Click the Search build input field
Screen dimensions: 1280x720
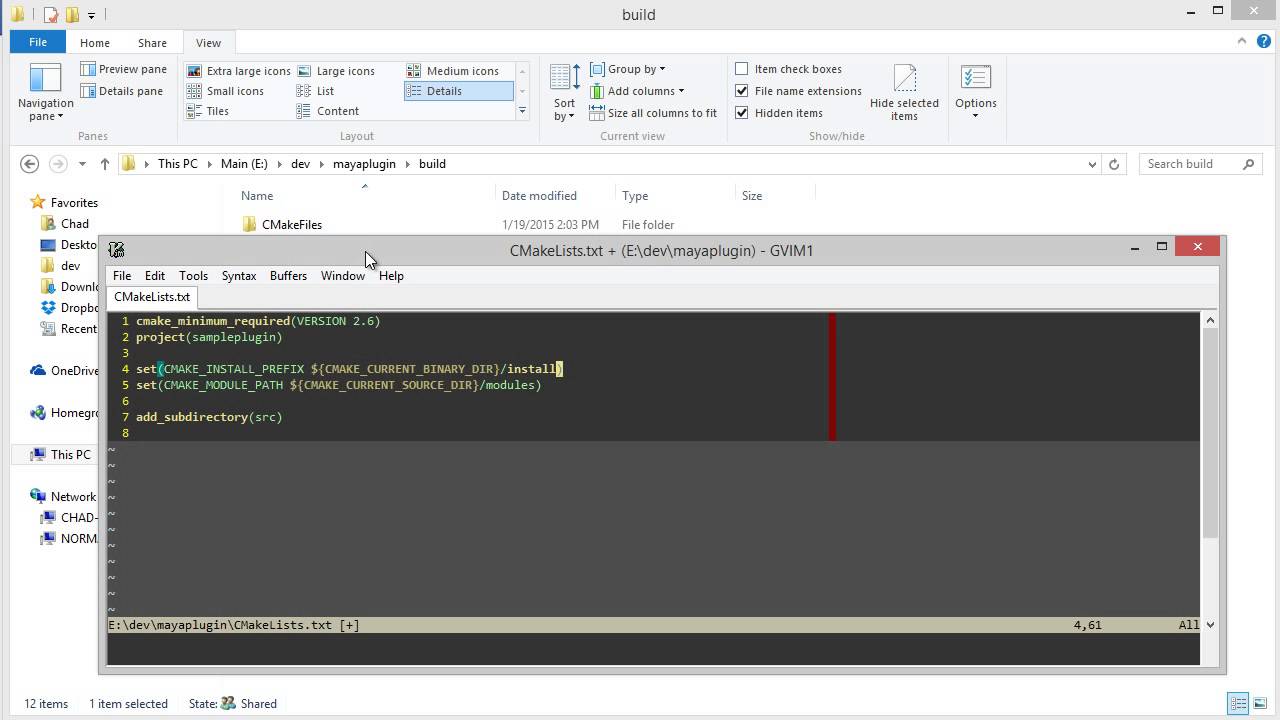pos(1191,164)
